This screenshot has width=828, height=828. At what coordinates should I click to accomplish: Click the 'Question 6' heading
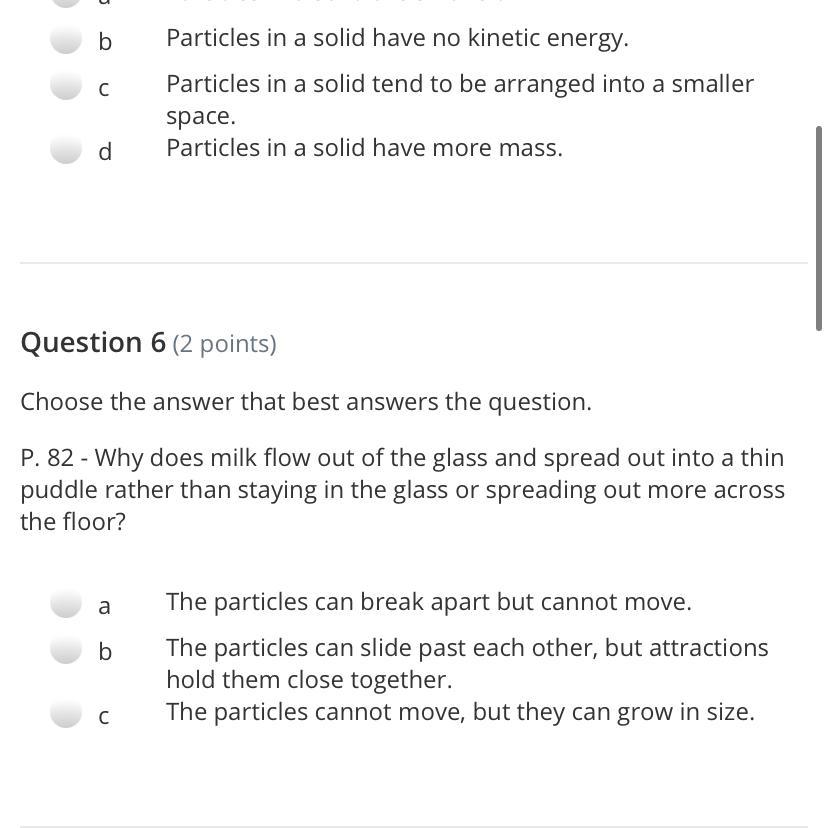(x=93, y=343)
